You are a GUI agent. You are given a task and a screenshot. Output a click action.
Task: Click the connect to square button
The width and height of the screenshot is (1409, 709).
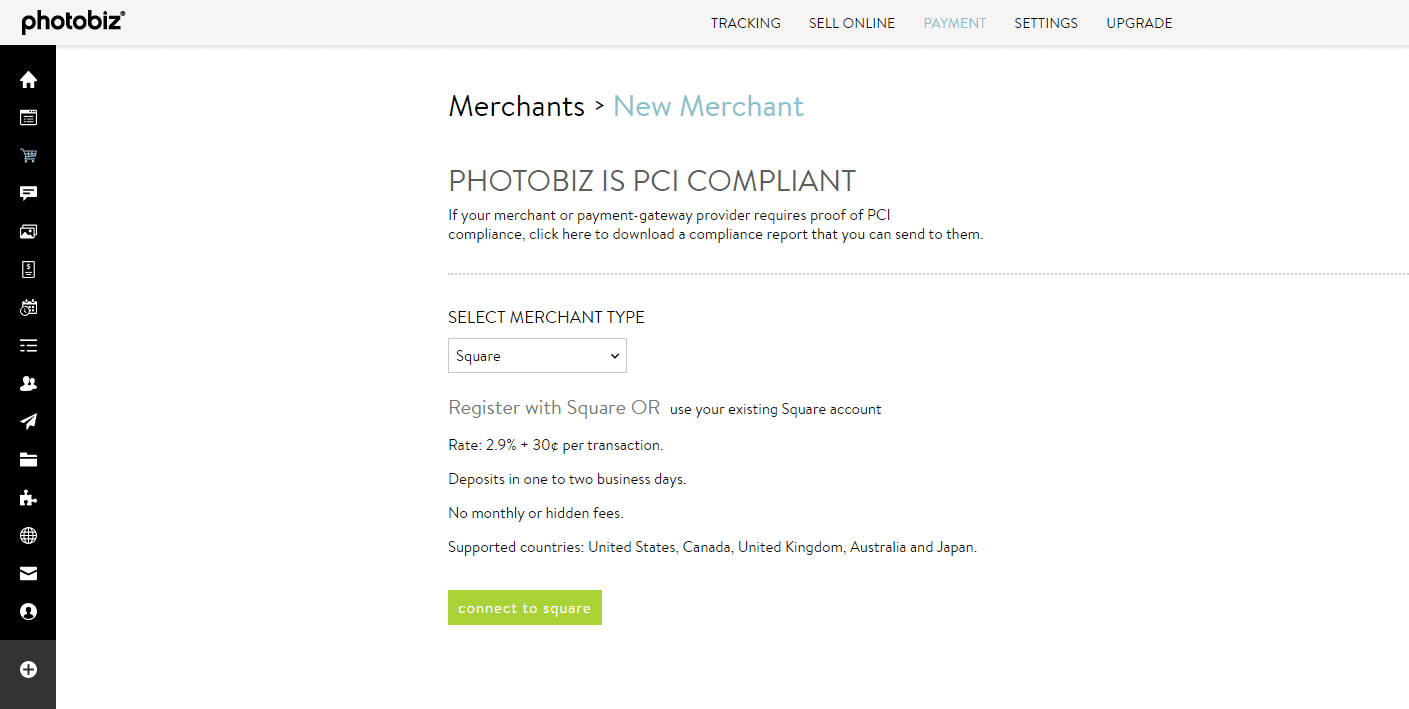(525, 608)
